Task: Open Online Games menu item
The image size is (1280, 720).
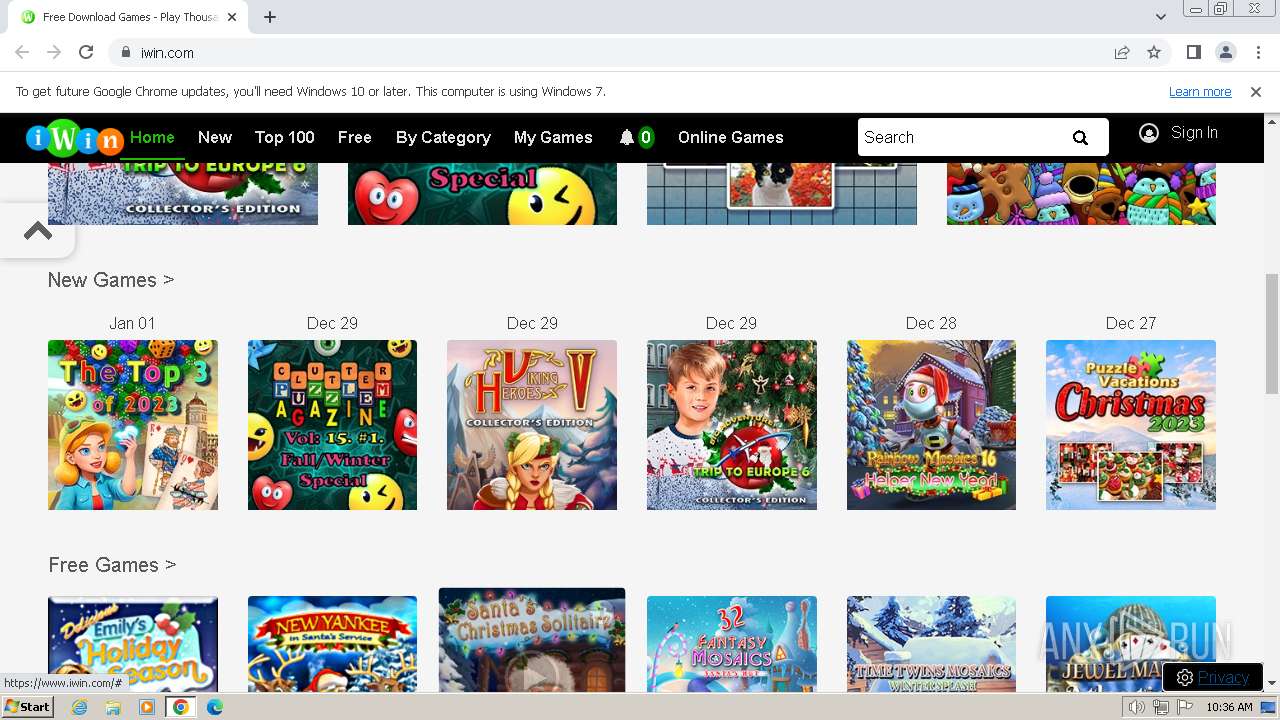Action: (x=731, y=138)
